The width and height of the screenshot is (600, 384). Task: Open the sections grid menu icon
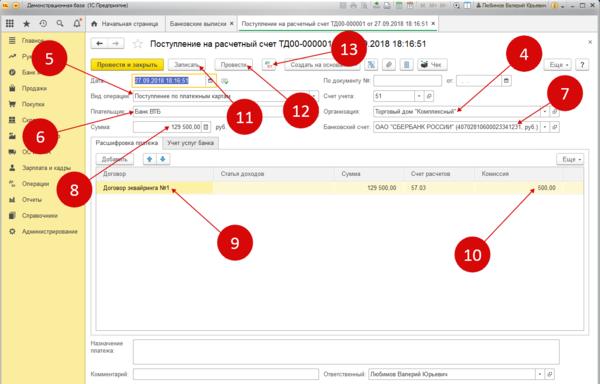click(10, 24)
